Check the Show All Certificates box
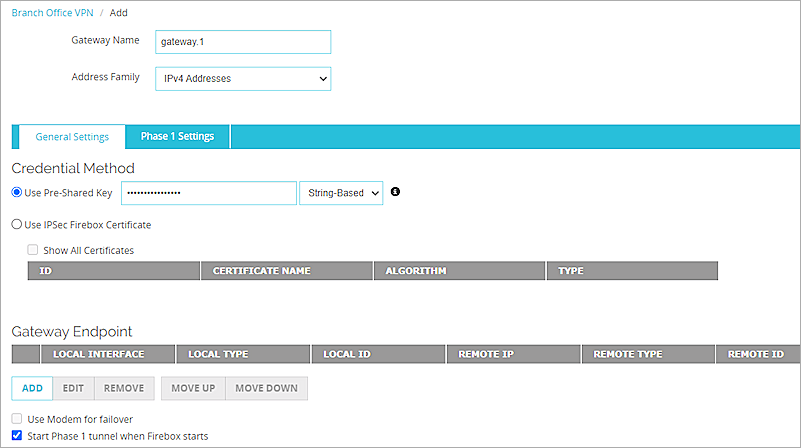Screen dimensions: 801x448 coord(33,250)
